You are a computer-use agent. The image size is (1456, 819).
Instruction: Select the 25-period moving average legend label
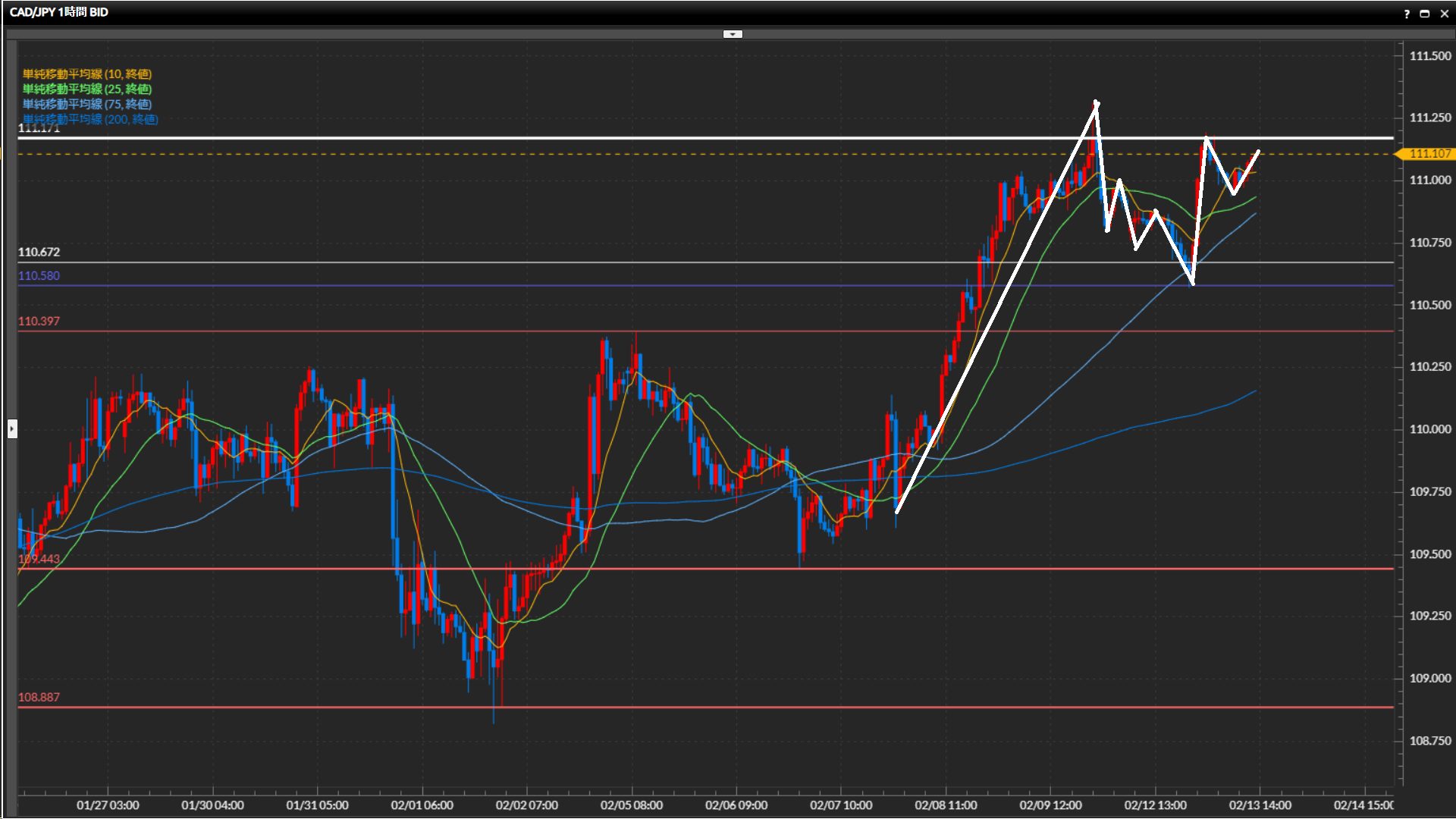(x=87, y=89)
